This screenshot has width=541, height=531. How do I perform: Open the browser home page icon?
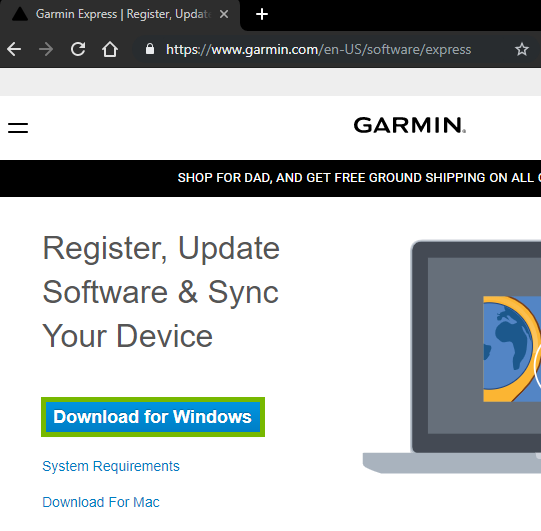pos(110,49)
